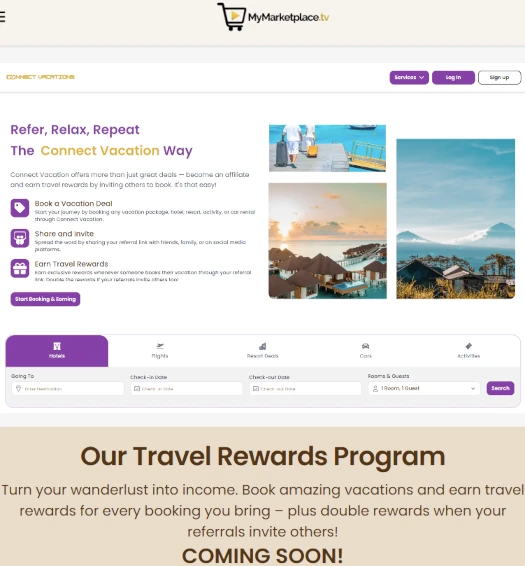This screenshot has width=525, height=566.
Task: Select the Resort Deals tab
Action: pyautogui.click(x=262, y=351)
